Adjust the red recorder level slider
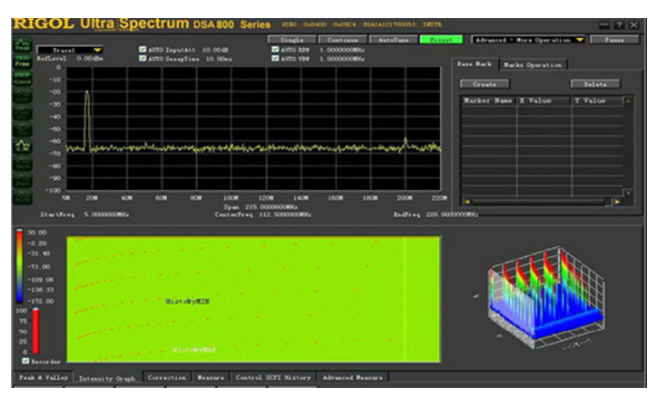This screenshot has height=398, width=657. (36, 331)
